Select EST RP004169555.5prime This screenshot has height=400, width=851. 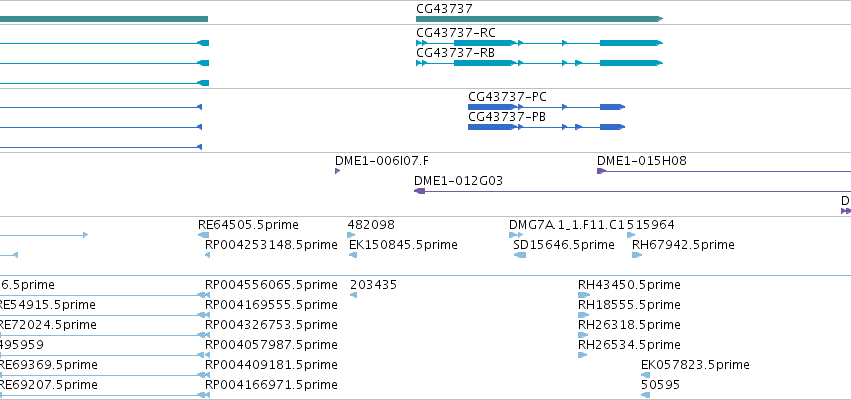pos(271,305)
